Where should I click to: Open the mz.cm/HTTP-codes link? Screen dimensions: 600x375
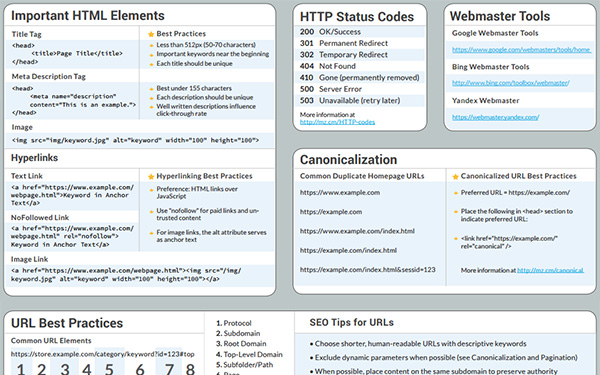(337, 122)
